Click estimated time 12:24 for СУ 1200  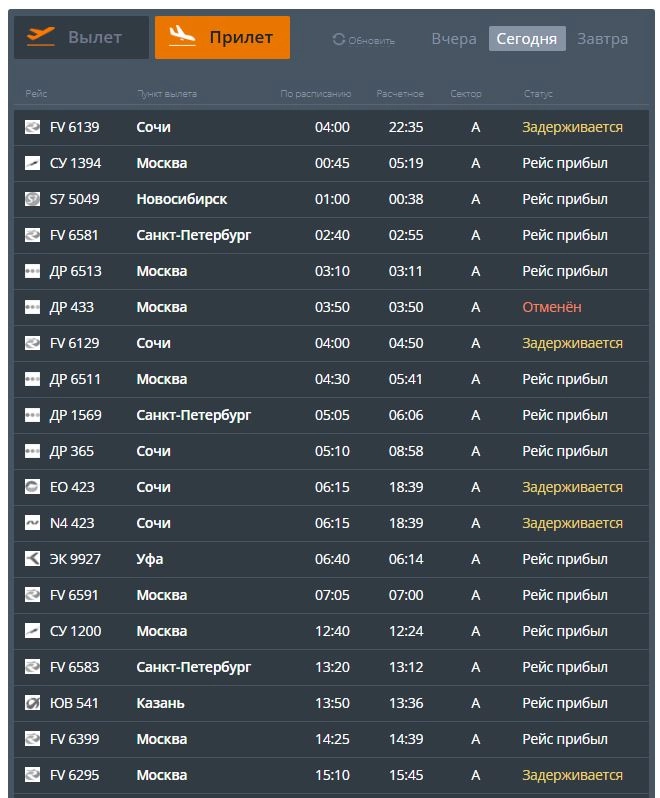pos(406,631)
